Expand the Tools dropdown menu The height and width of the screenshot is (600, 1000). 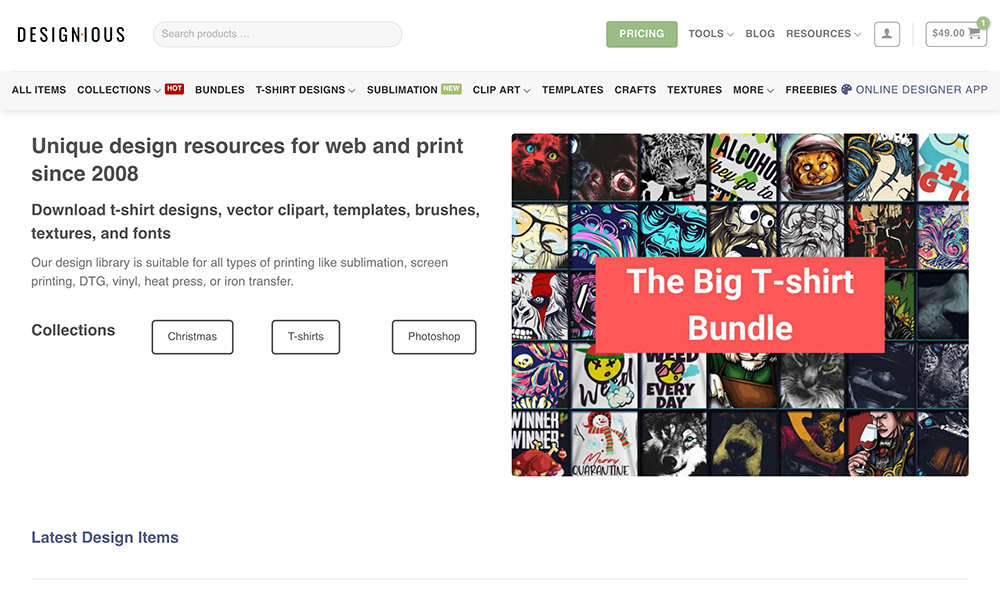click(710, 34)
